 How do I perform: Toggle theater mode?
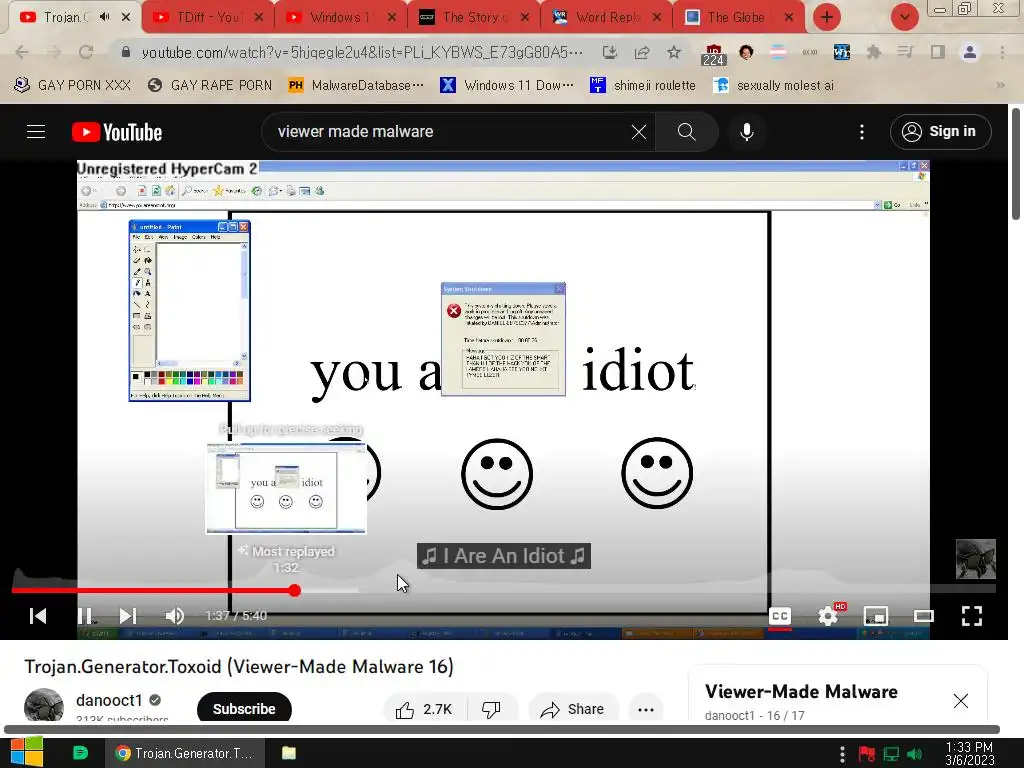click(924, 616)
